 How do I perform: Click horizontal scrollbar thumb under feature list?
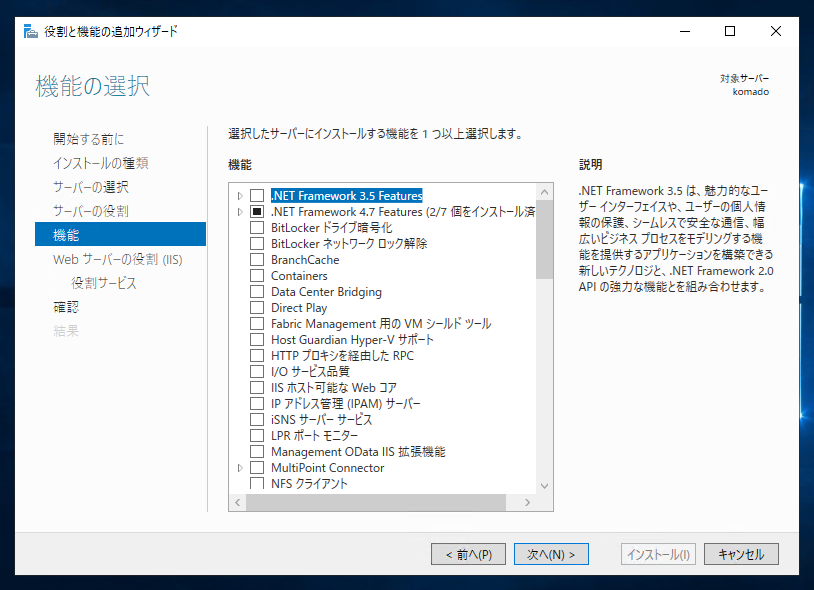pyautogui.click(x=376, y=502)
